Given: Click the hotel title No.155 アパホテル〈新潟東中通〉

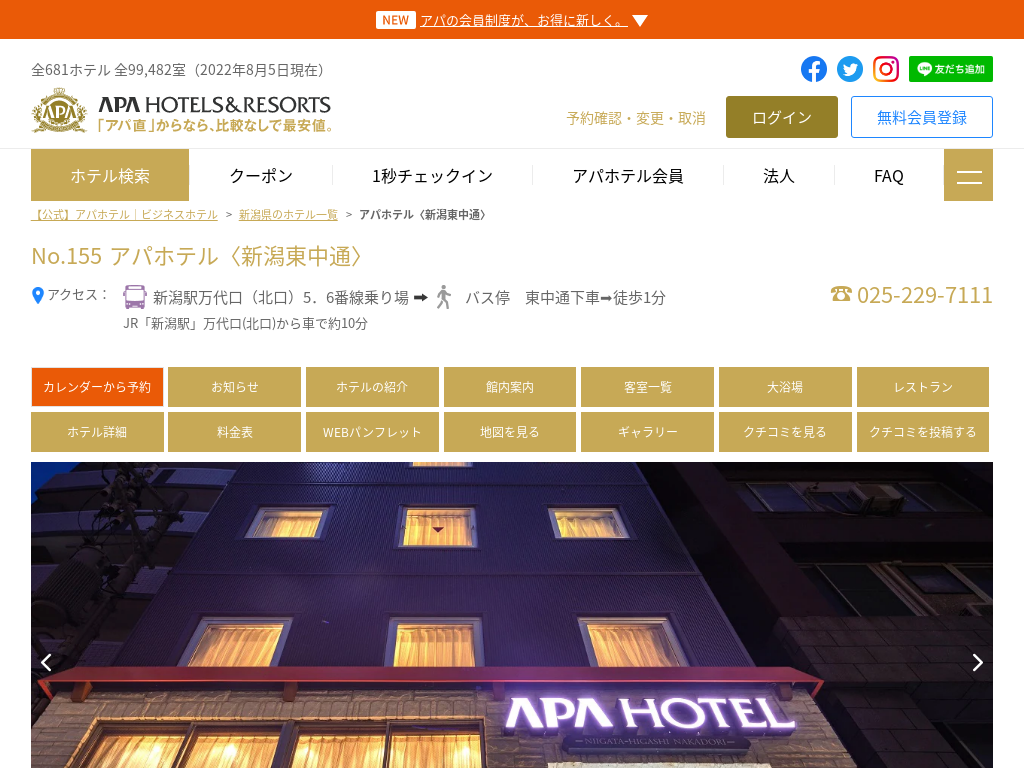Looking at the screenshot, I should coord(197,256).
